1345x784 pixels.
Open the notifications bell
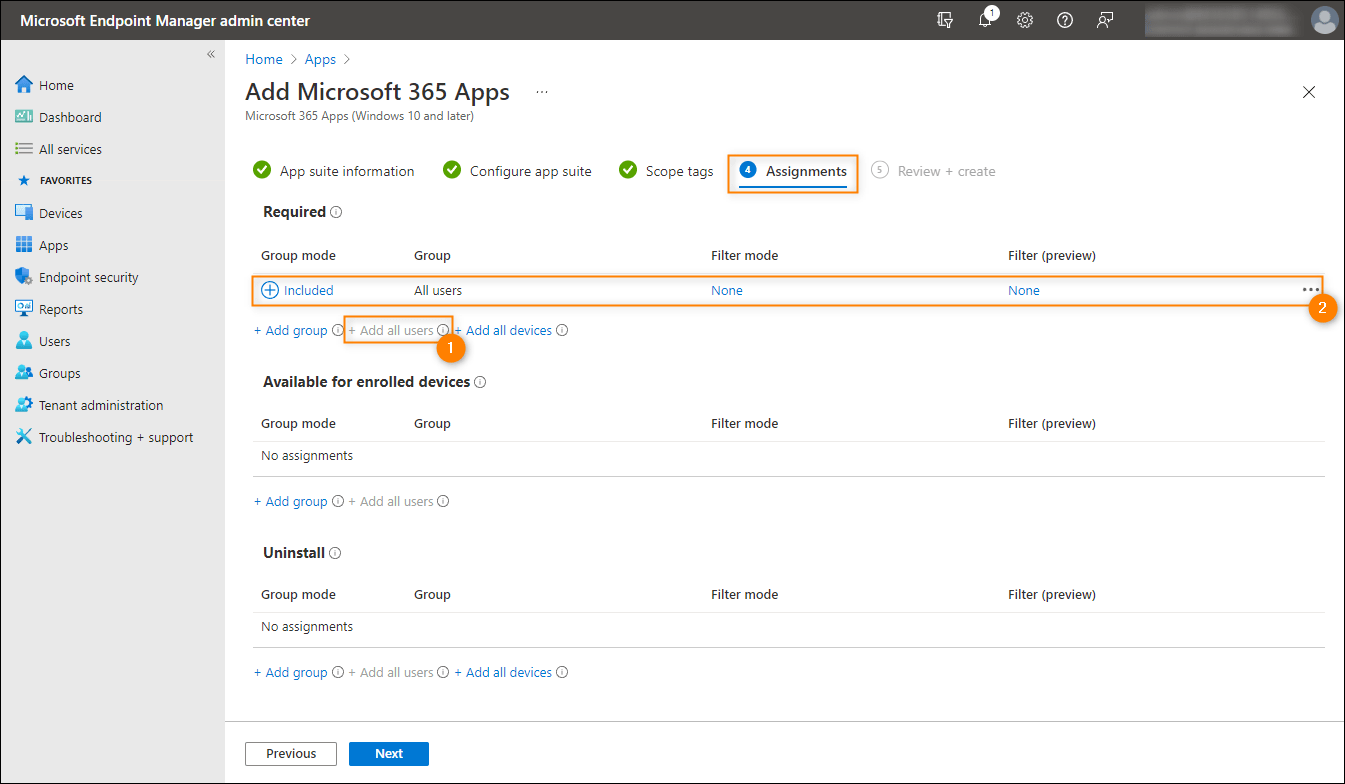coord(985,20)
